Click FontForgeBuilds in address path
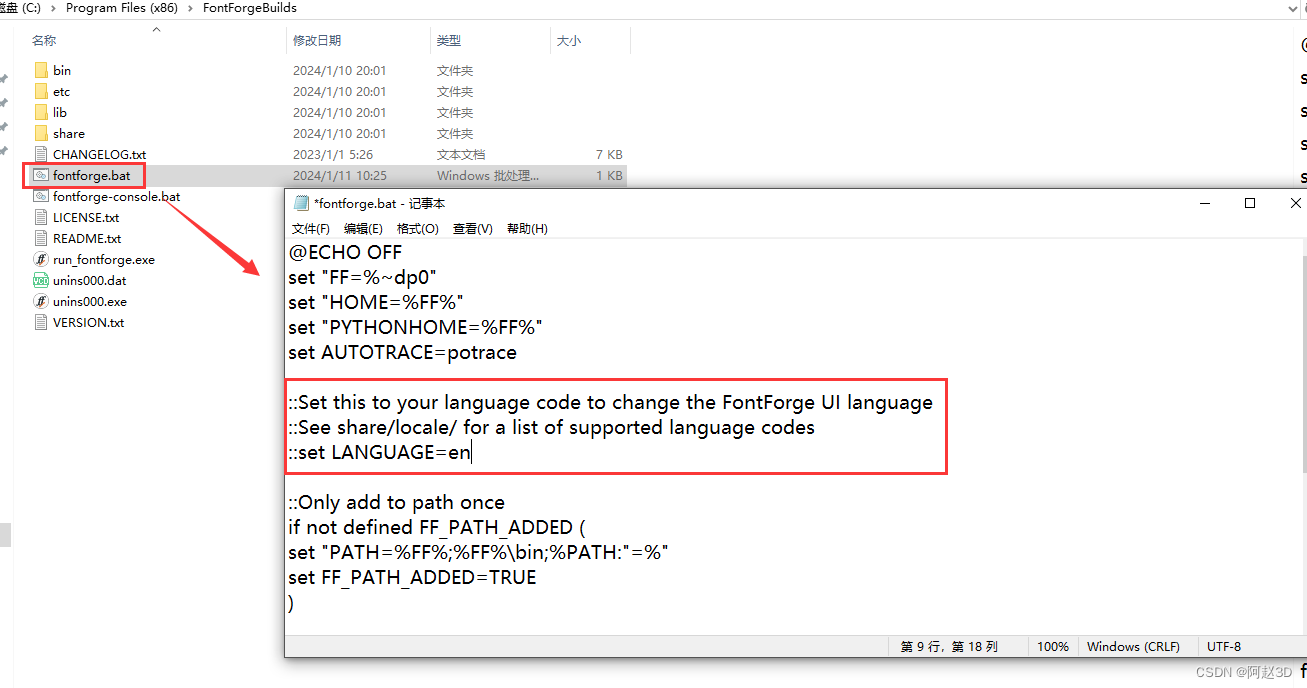This screenshot has width=1307, height=688. [249, 8]
